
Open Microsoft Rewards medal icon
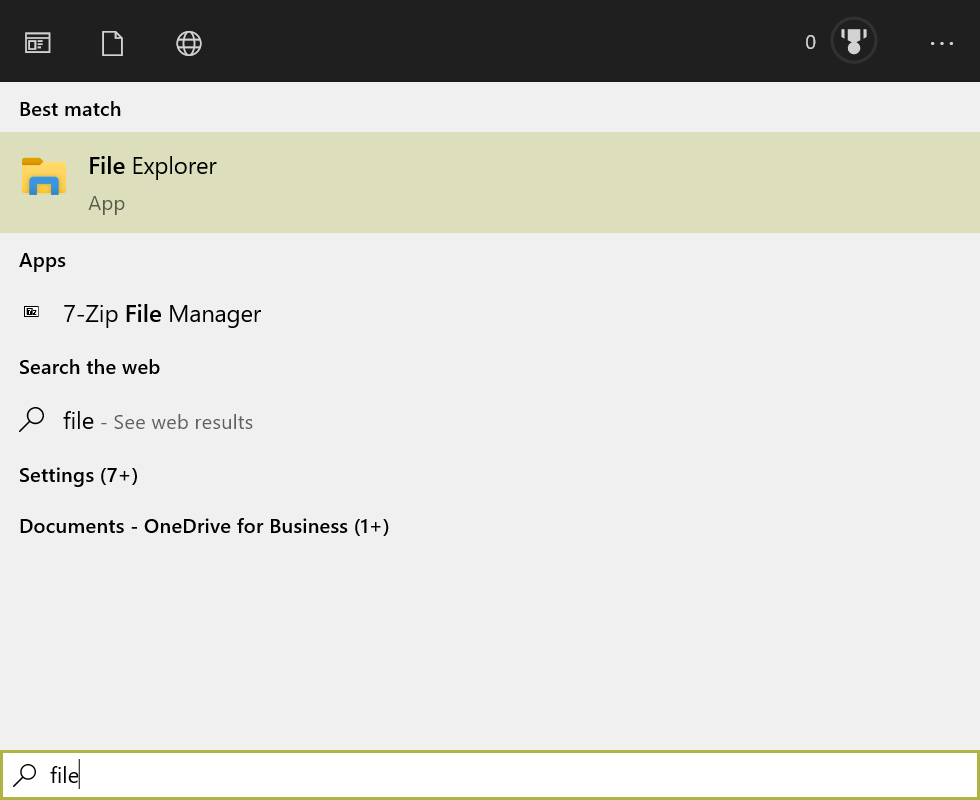click(853, 41)
